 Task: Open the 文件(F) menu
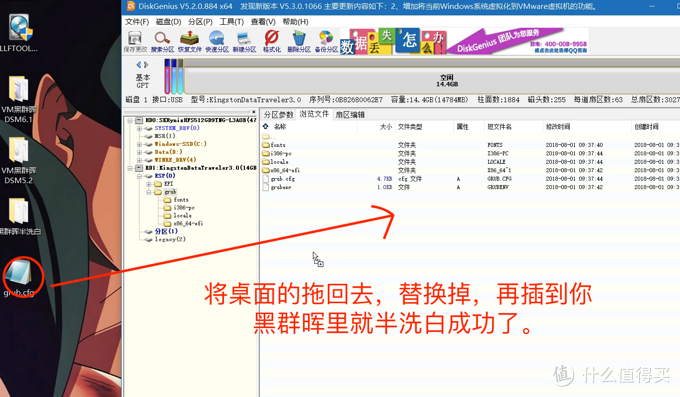(x=137, y=22)
